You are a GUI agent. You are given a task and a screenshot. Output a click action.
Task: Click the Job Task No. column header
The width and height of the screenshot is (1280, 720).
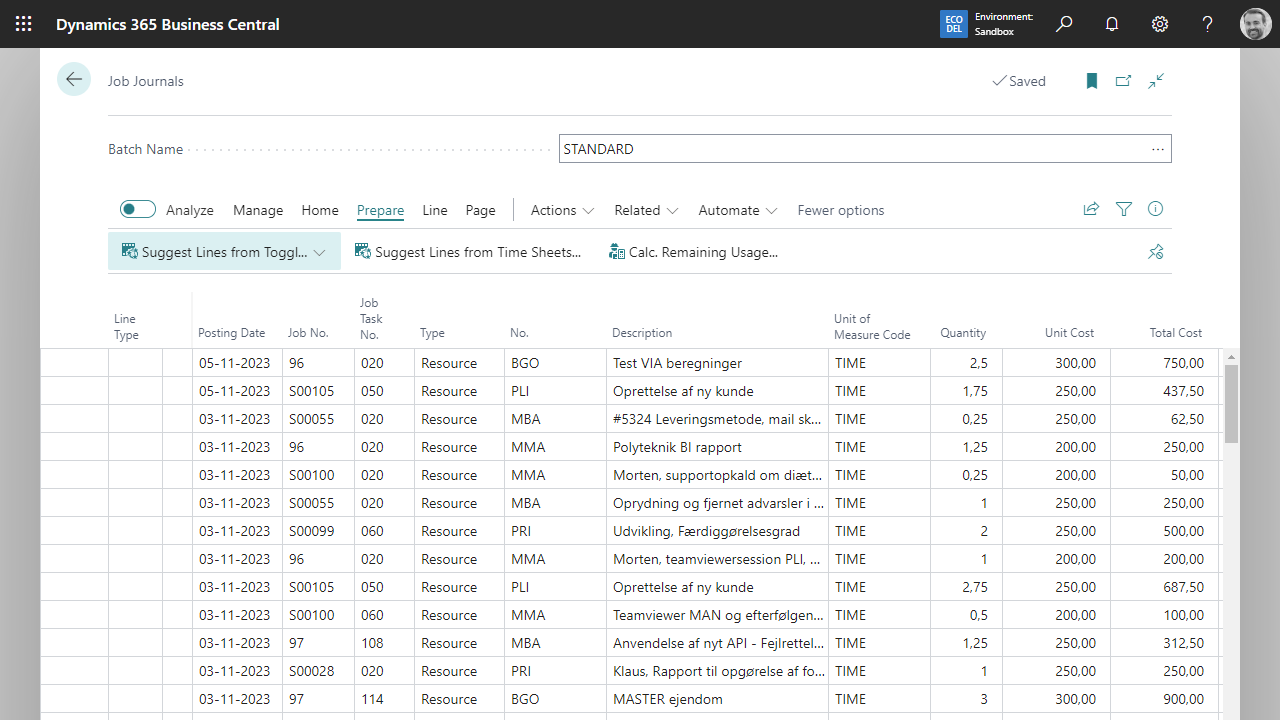tap(371, 318)
